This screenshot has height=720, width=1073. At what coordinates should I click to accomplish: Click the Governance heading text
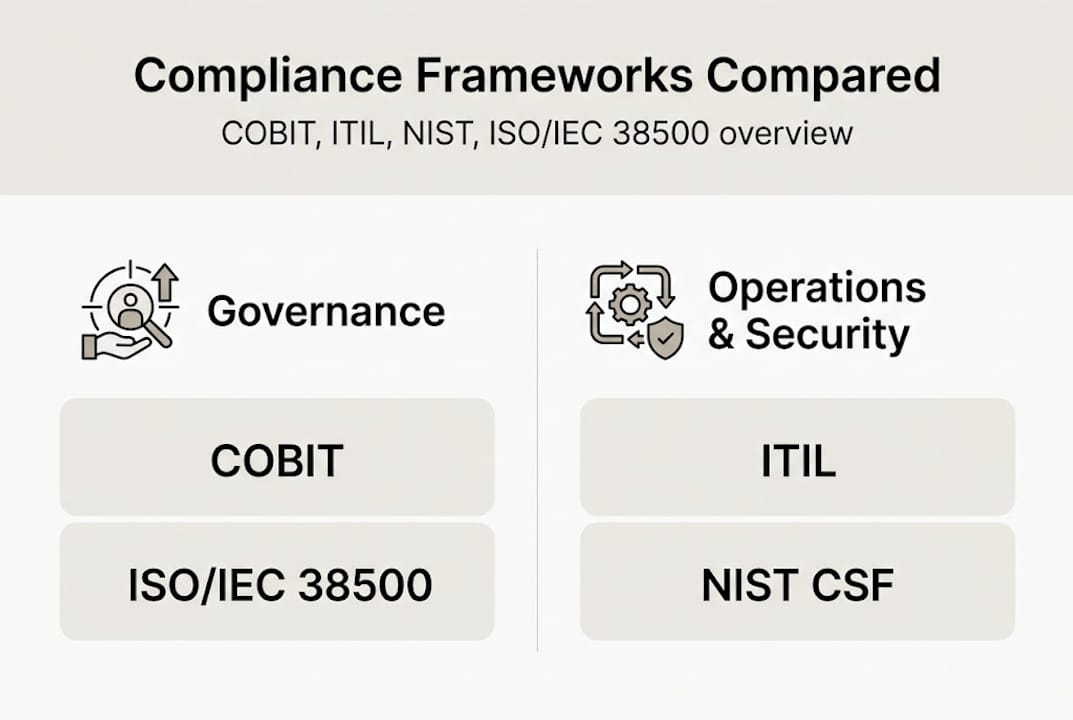326,311
